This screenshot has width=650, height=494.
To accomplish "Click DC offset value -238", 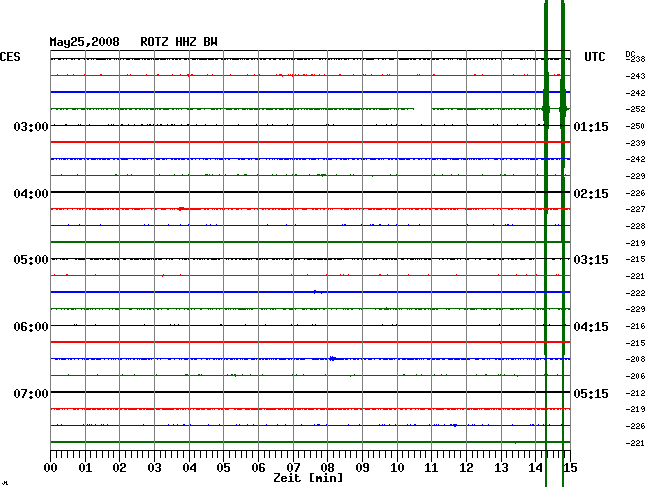I will pyautogui.click(x=635, y=59).
